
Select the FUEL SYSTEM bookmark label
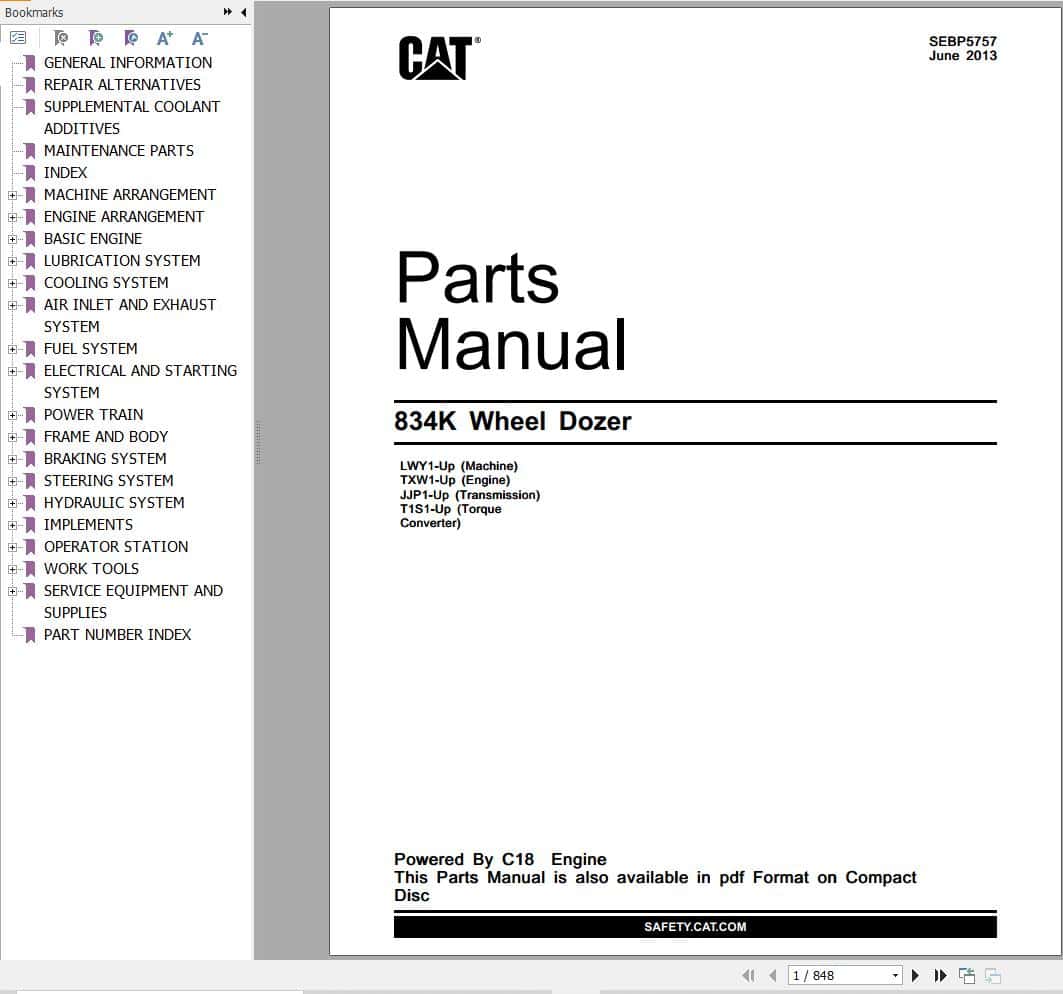[90, 349]
